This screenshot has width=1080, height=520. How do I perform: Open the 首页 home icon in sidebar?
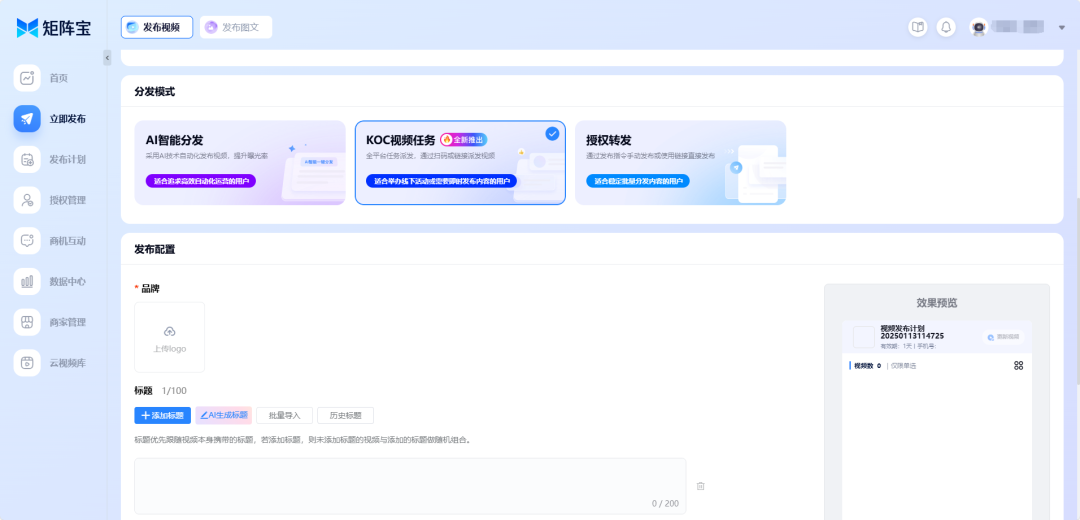point(27,78)
